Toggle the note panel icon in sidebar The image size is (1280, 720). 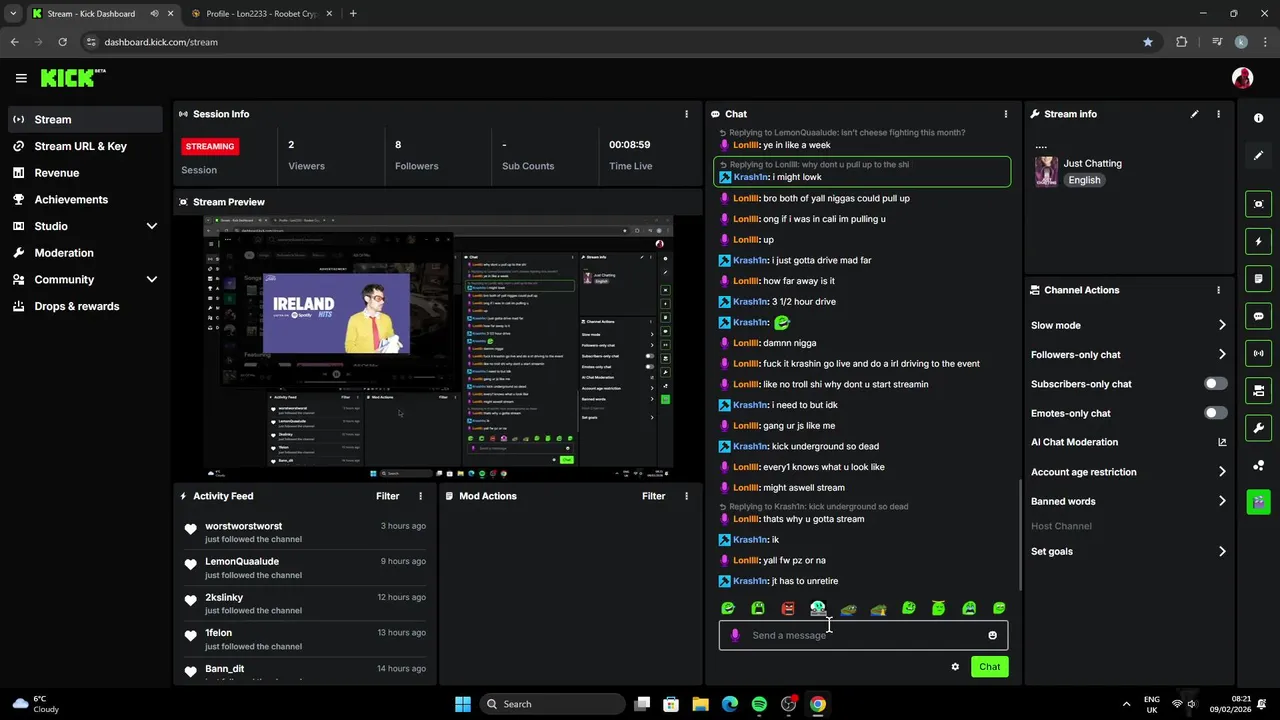click(1258, 278)
